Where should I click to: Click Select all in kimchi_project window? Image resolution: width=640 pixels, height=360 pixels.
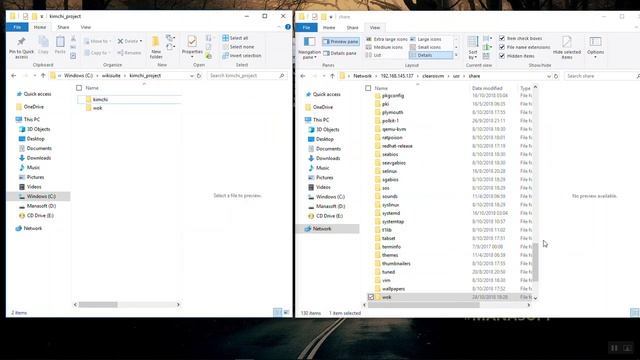click(236, 38)
